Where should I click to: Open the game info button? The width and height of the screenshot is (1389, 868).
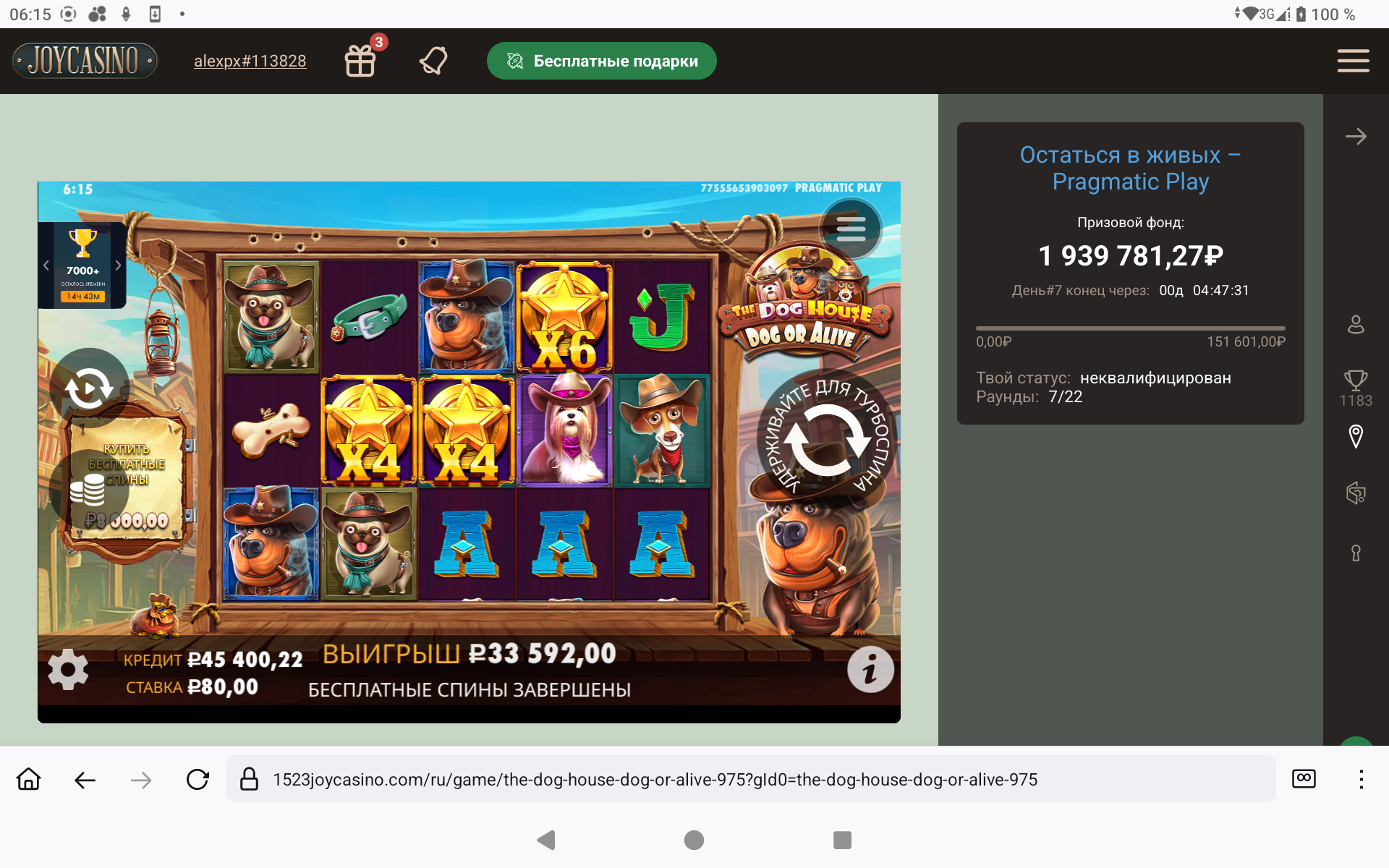pyautogui.click(x=870, y=669)
